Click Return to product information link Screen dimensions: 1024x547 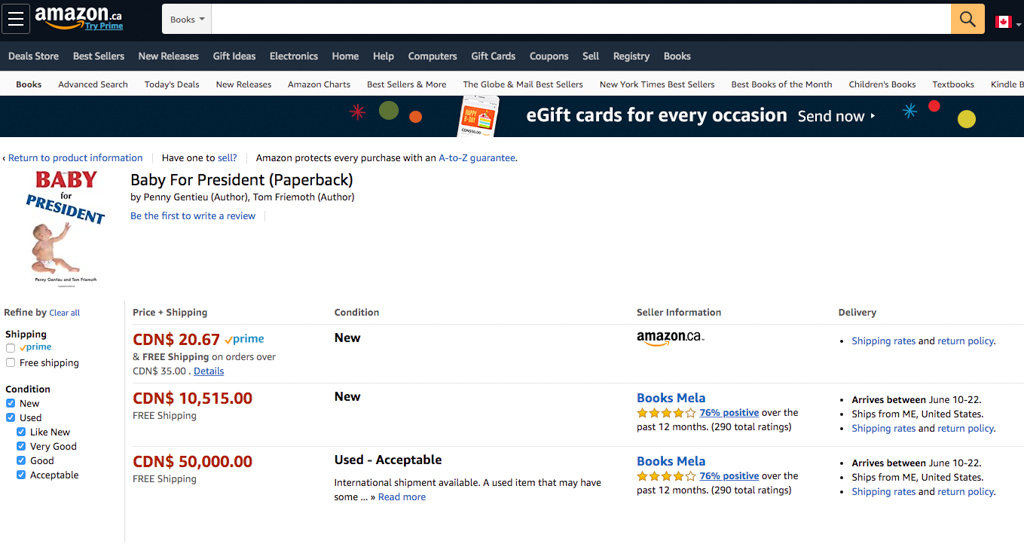click(x=75, y=158)
